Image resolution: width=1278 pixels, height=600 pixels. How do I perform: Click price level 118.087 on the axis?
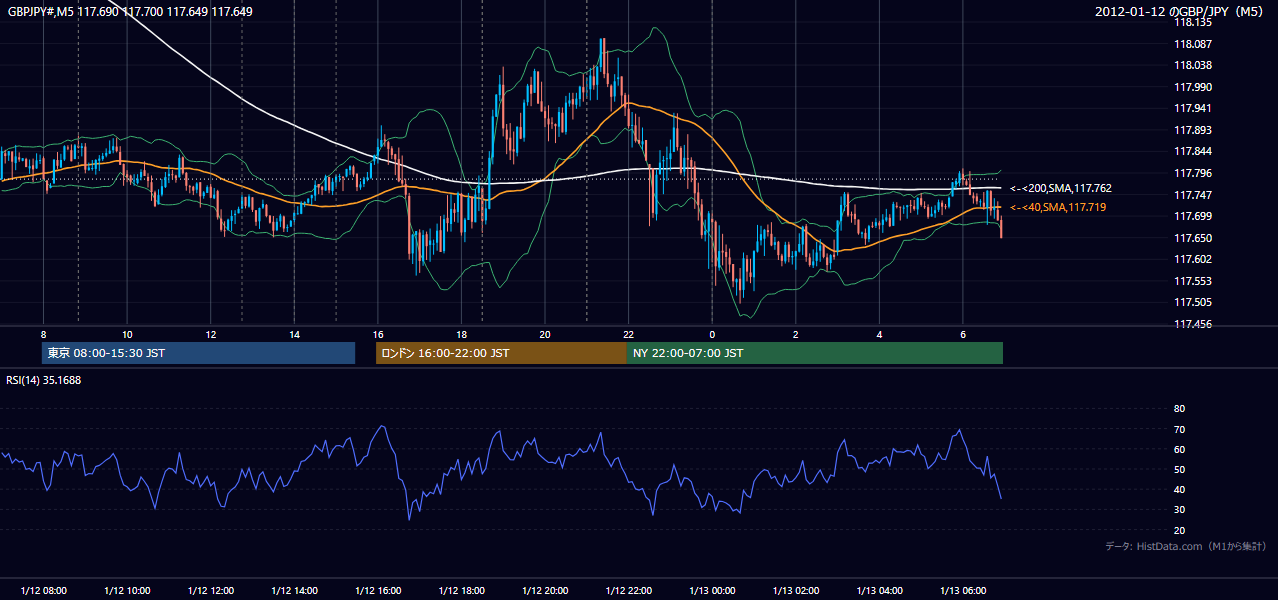pyautogui.click(x=1192, y=44)
